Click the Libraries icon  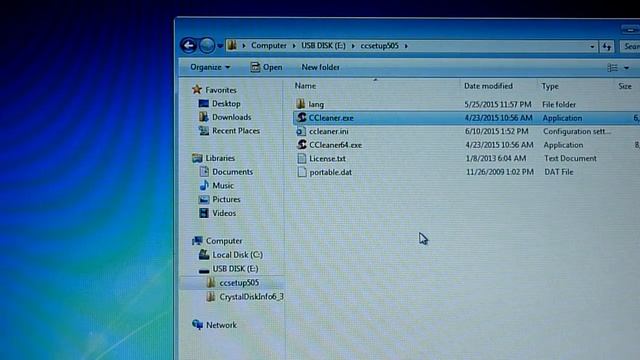pyautogui.click(x=197, y=158)
